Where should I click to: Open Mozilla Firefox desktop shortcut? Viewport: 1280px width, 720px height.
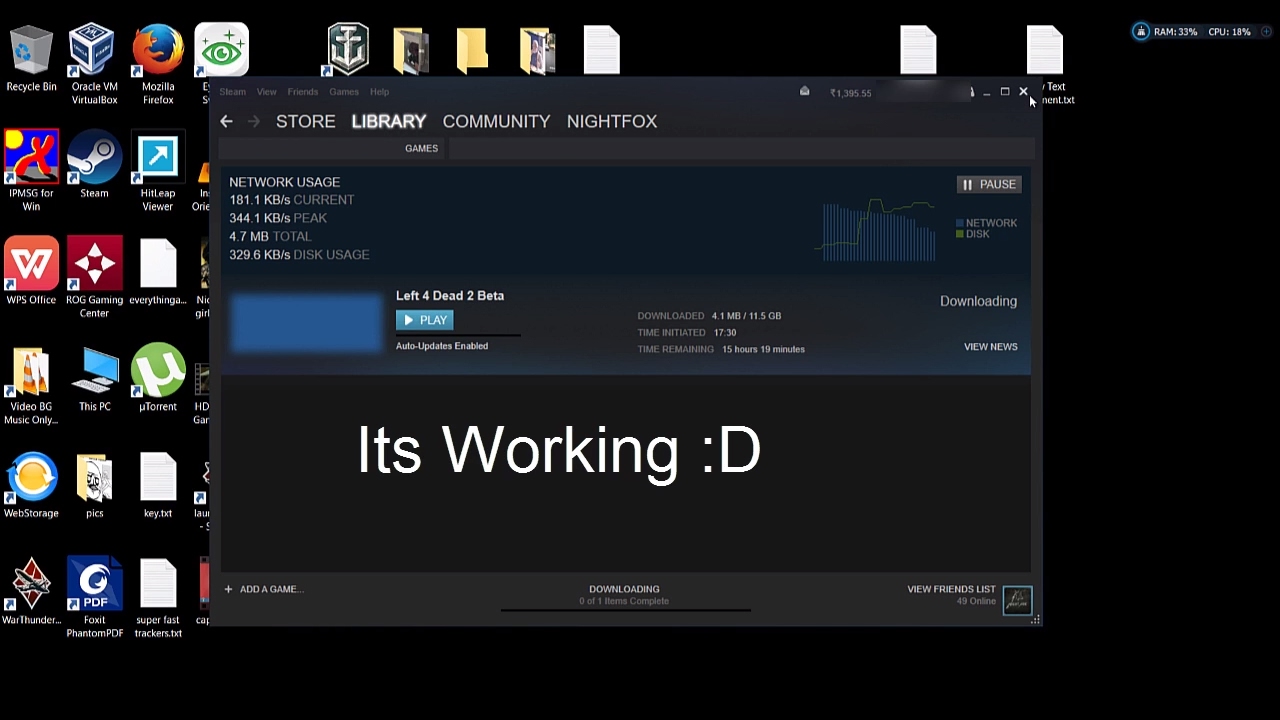pyautogui.click(x=158, y=65)
